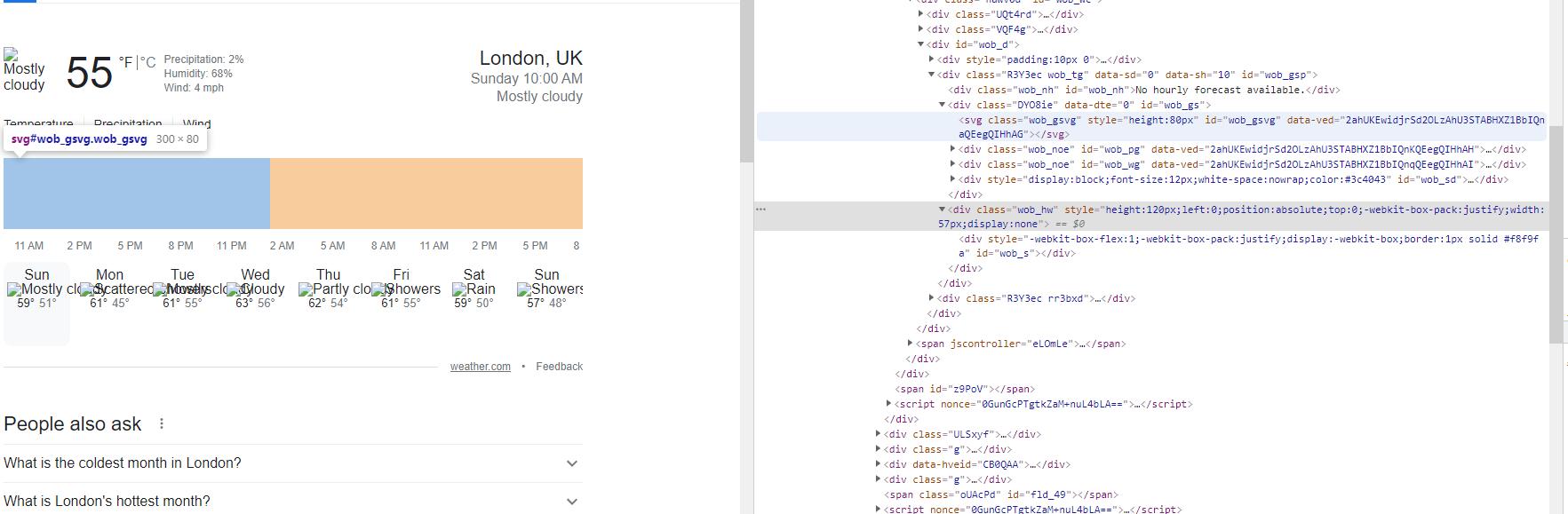Viewport: 1568px width, 514px height.
Task: Open the weather.com source link
Action: [x=480, y=367]
